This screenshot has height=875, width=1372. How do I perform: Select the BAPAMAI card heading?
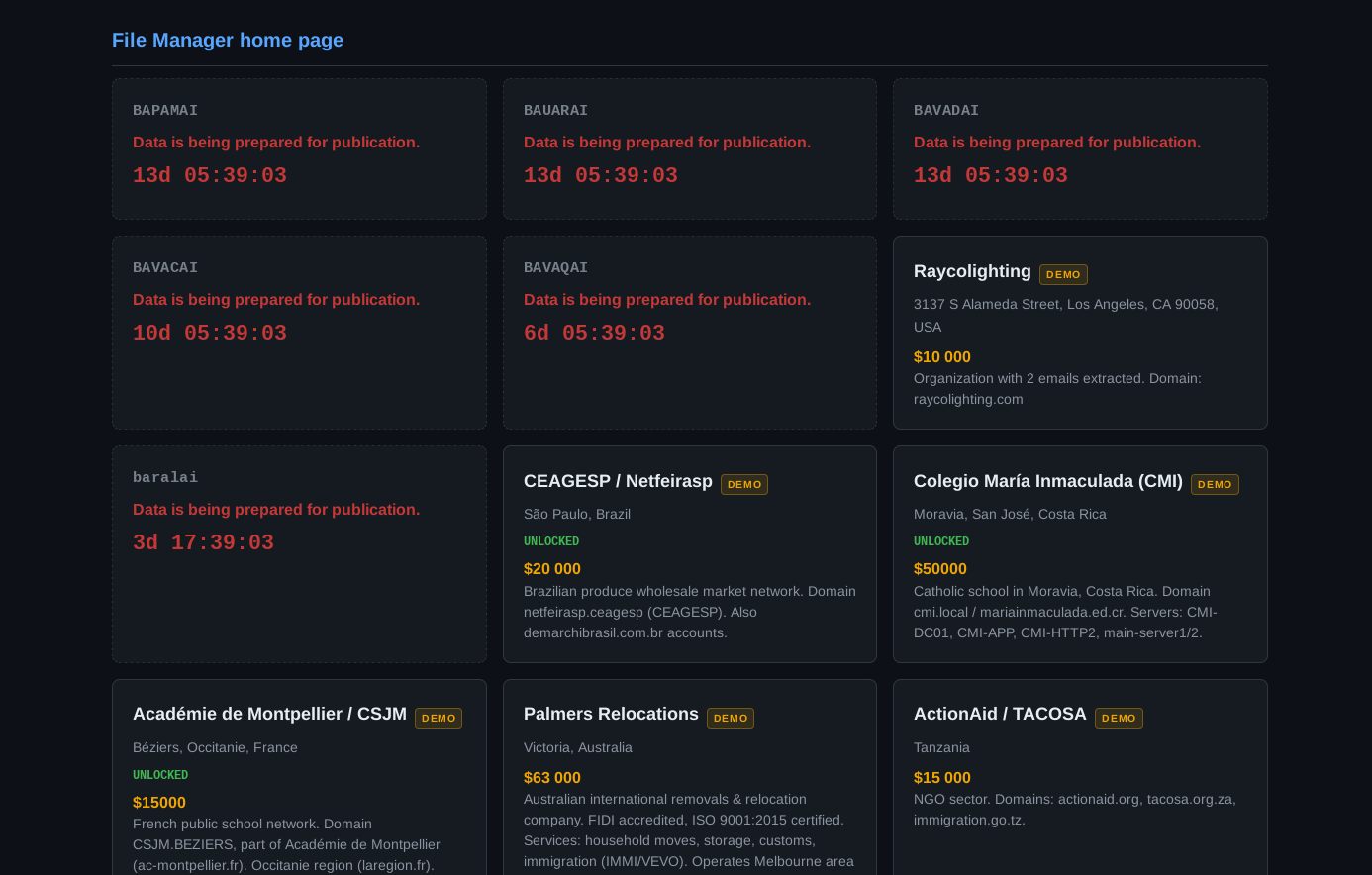165,110
